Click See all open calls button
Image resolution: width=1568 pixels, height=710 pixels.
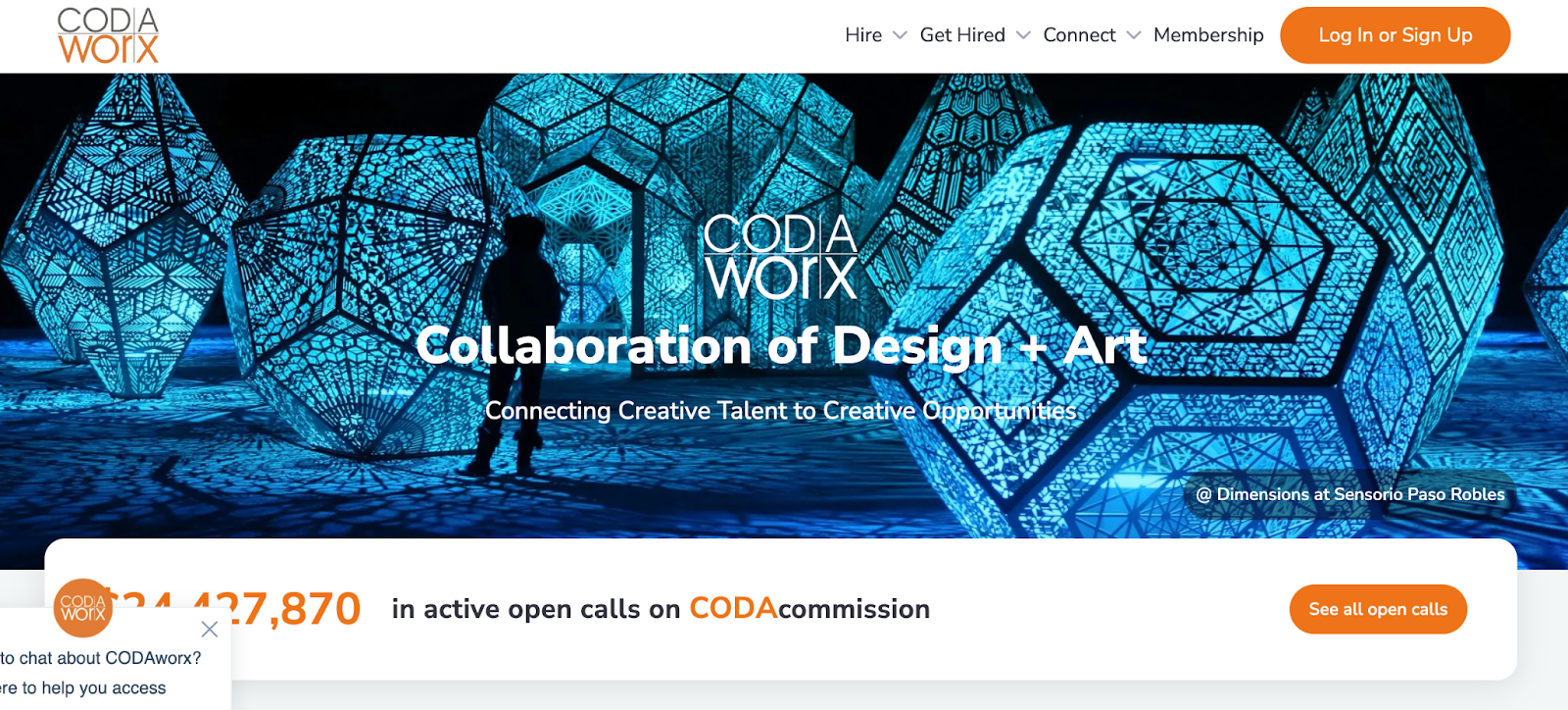[1378, 609]
